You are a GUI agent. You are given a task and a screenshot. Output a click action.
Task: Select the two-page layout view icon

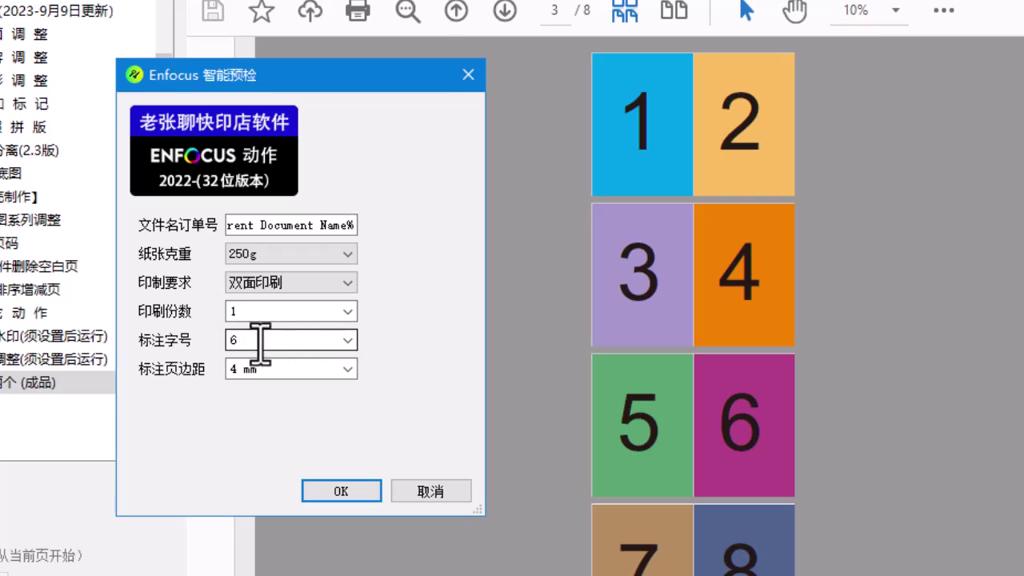[x=624, y=11]
